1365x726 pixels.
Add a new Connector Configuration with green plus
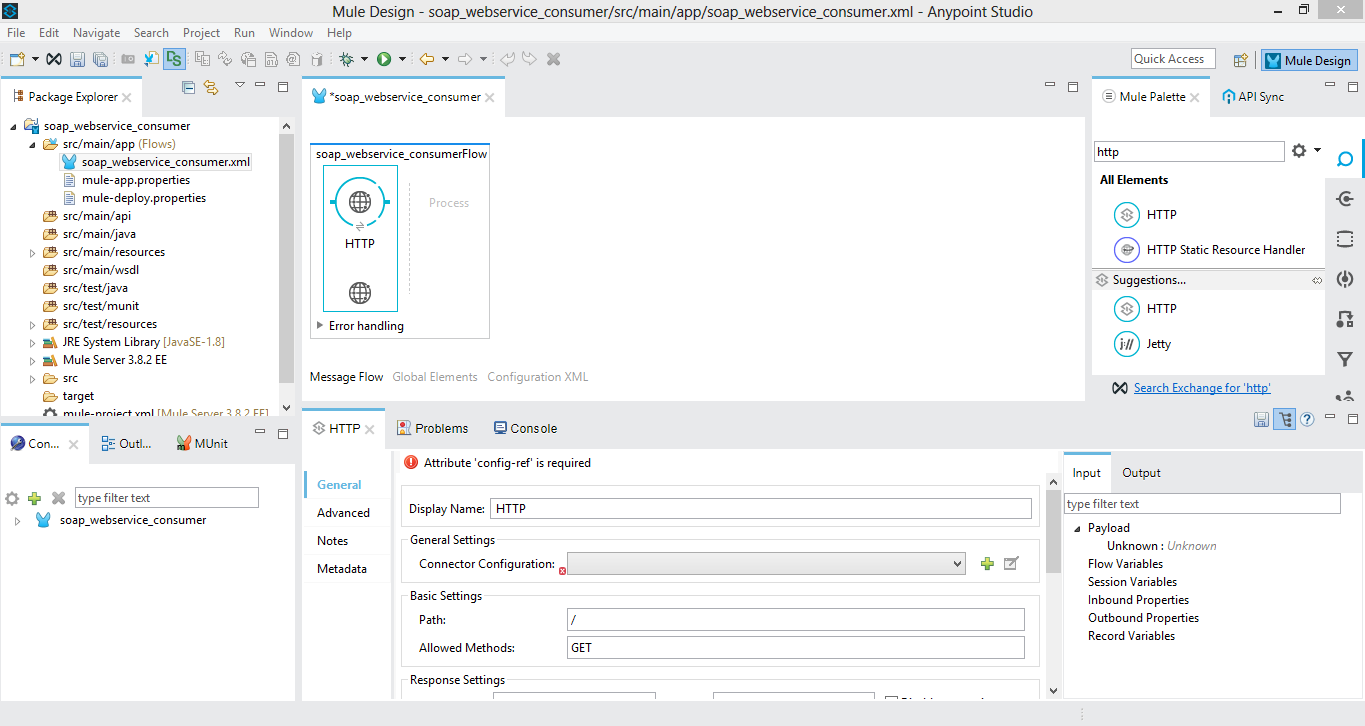pyautogui.click(x=987, y=564)
